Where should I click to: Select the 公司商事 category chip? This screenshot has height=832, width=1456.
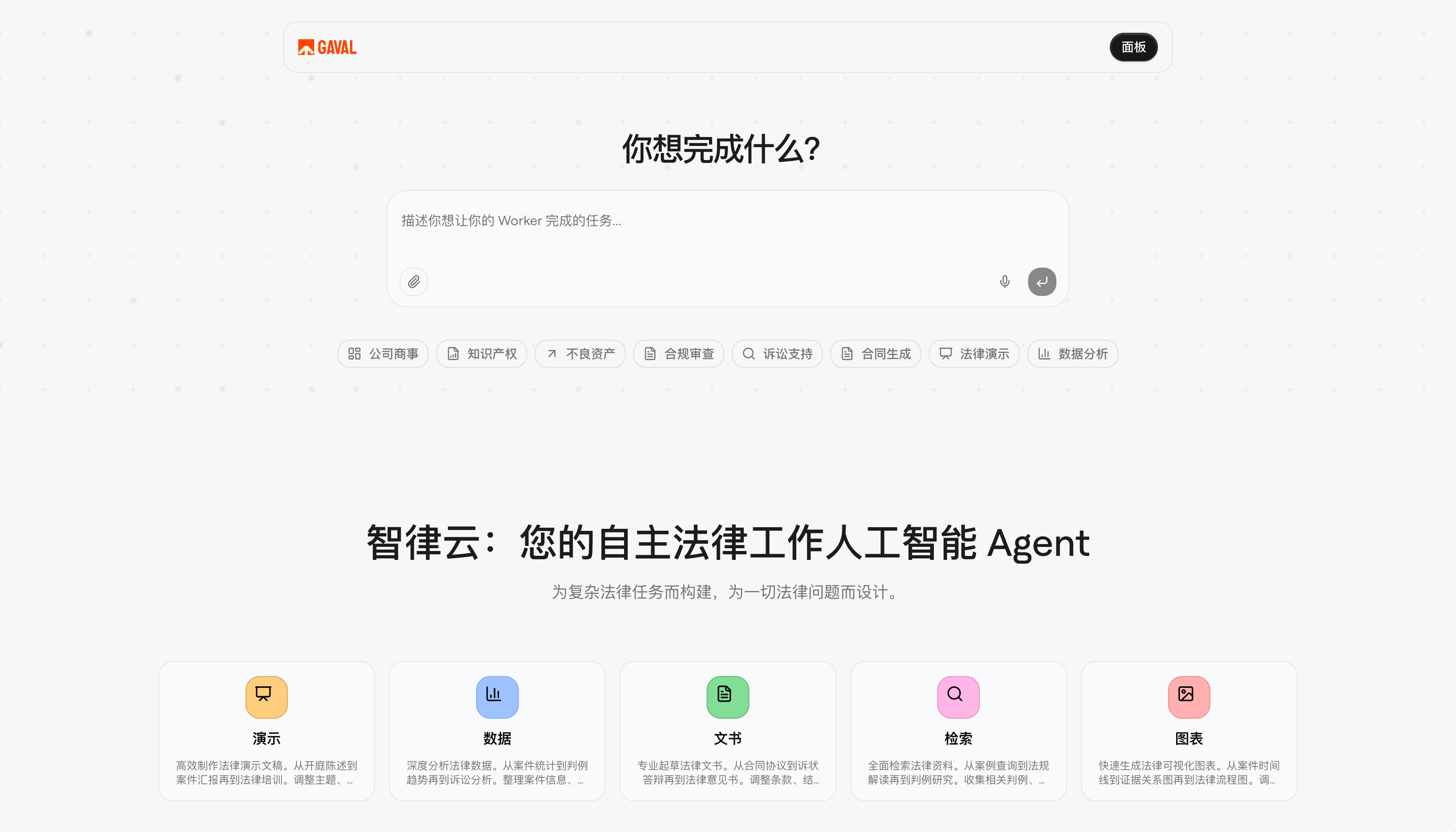[383, 354]
